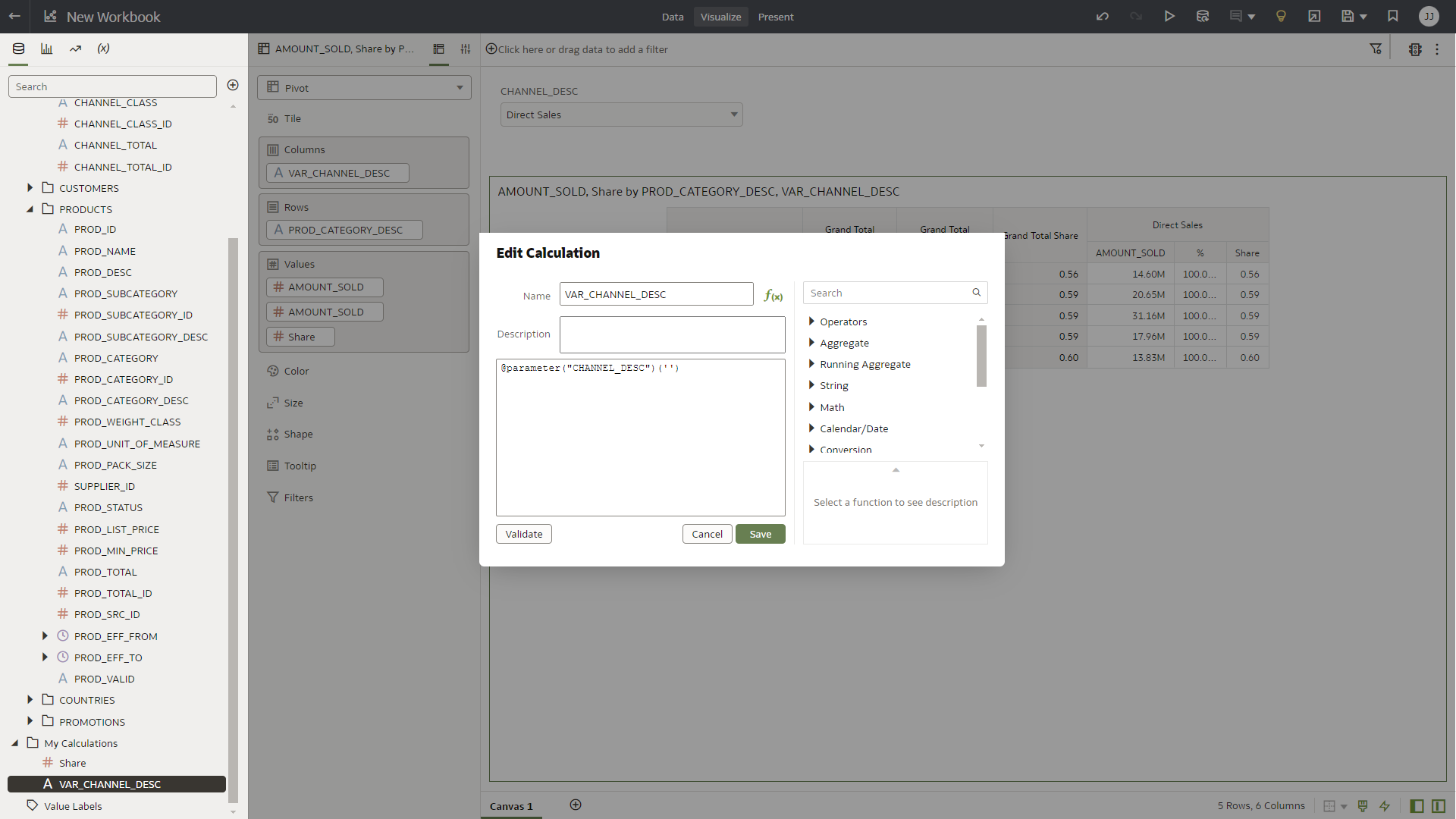Image resolution: width=1456 pixels, height=819 pixels.
Task: Toggle the left data panel visibility
Action: pyautogui.click(x=1417, y=806)
